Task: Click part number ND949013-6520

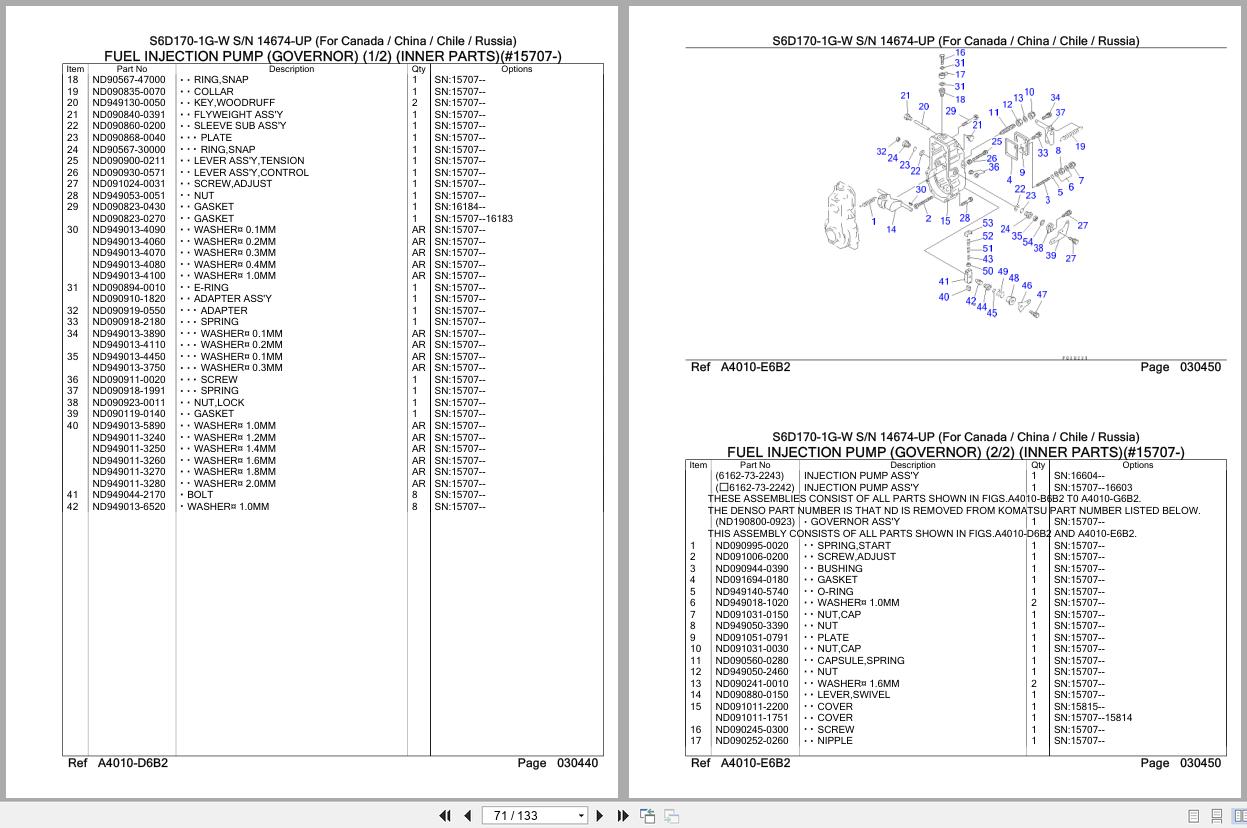Action: (129, 506)
